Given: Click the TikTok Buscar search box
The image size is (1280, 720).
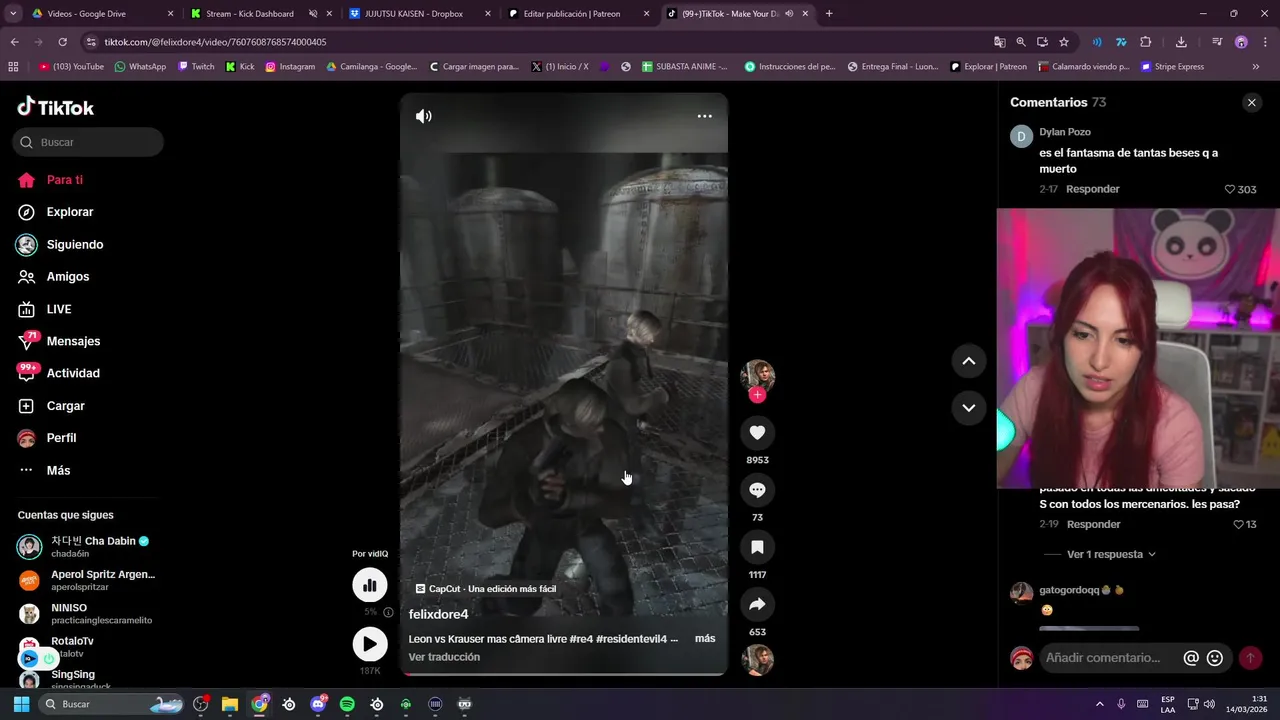Looking at the screenshot, I should 88,142.
